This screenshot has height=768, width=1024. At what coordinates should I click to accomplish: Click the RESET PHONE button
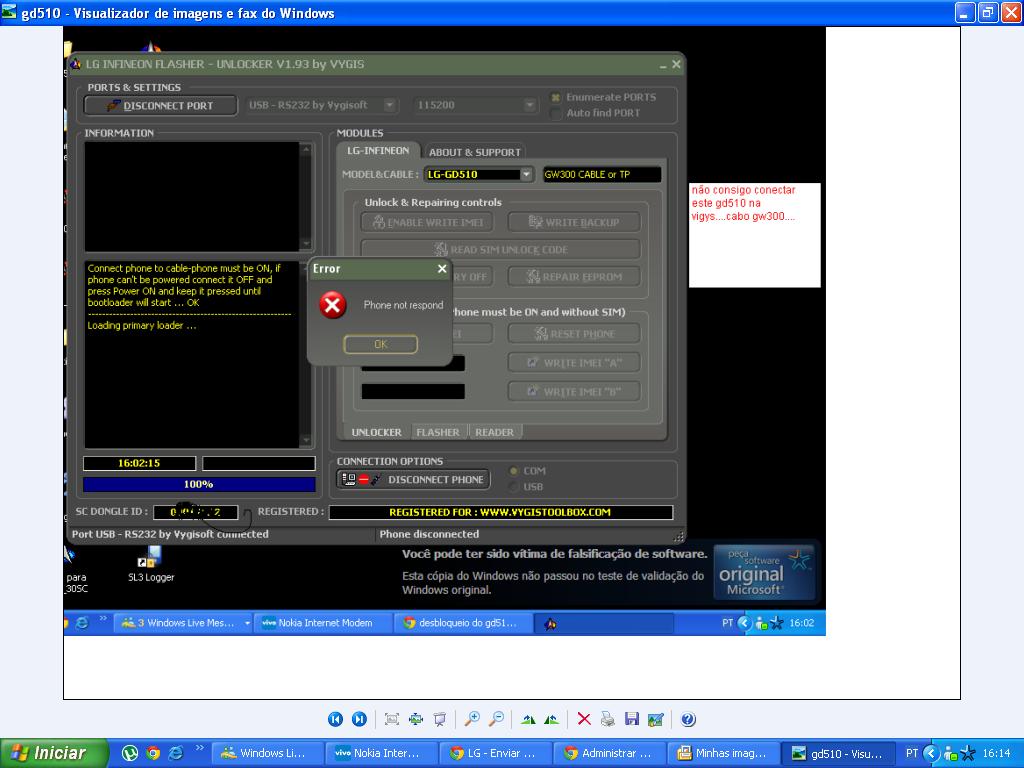point(574,334)
